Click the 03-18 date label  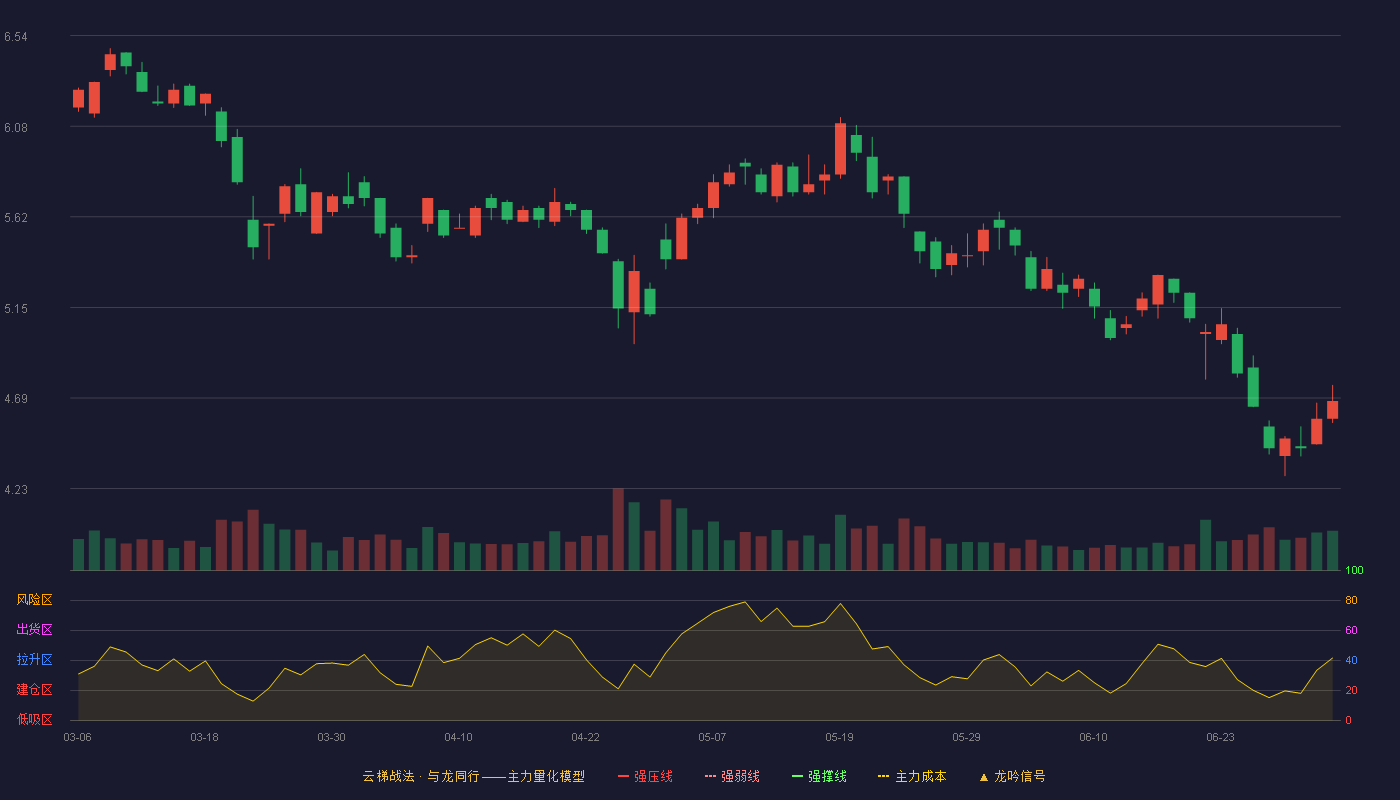pyautogui.click(x=204, y=737)
